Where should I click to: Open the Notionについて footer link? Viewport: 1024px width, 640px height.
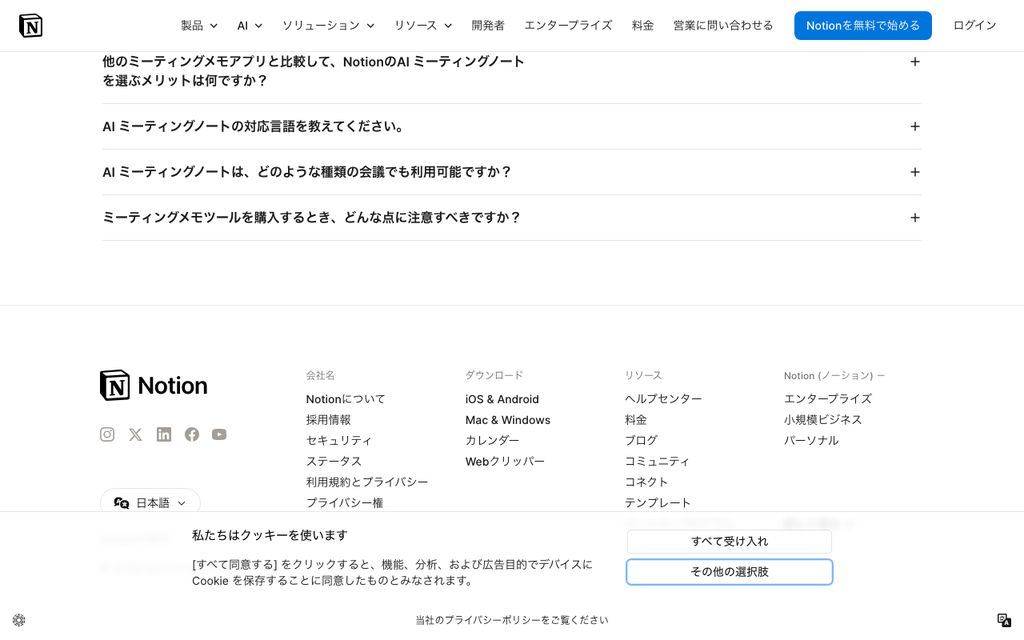[x=345, y=399]
